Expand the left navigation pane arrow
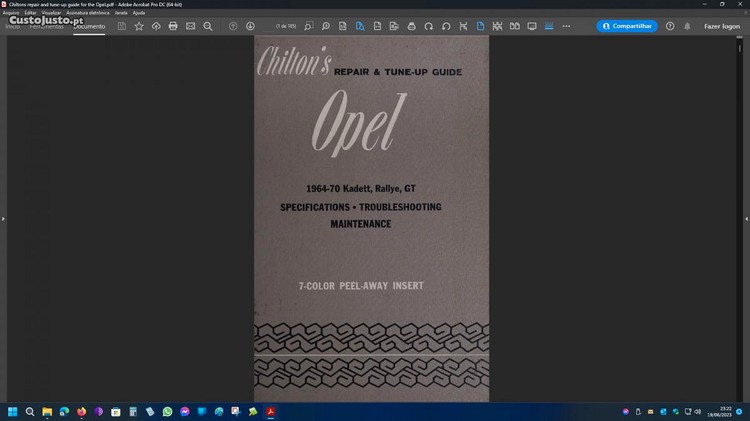 pos(3,218)
